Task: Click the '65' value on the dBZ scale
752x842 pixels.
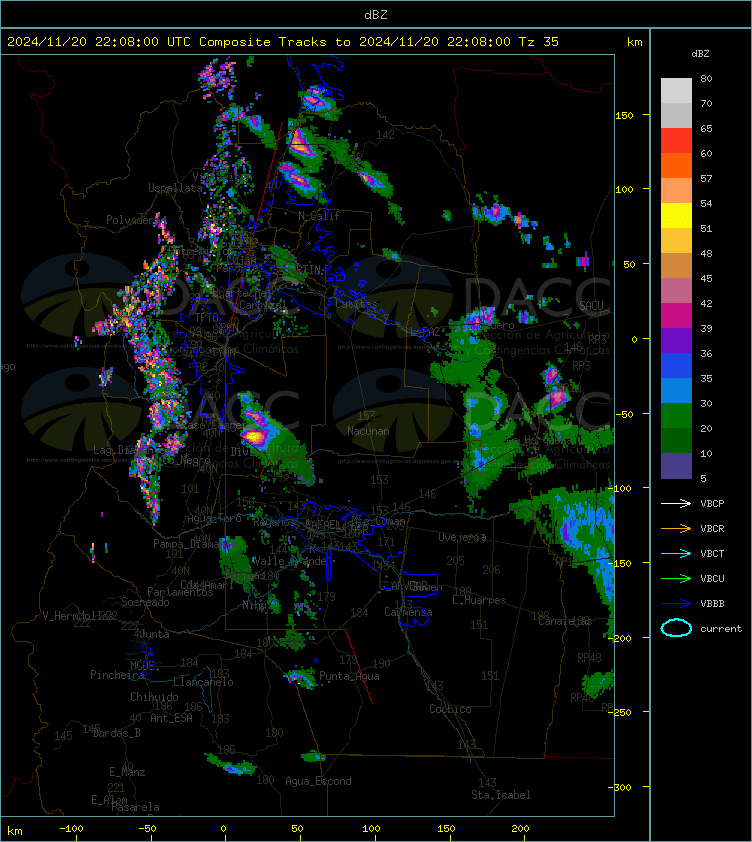Action: tap(706, 128)
